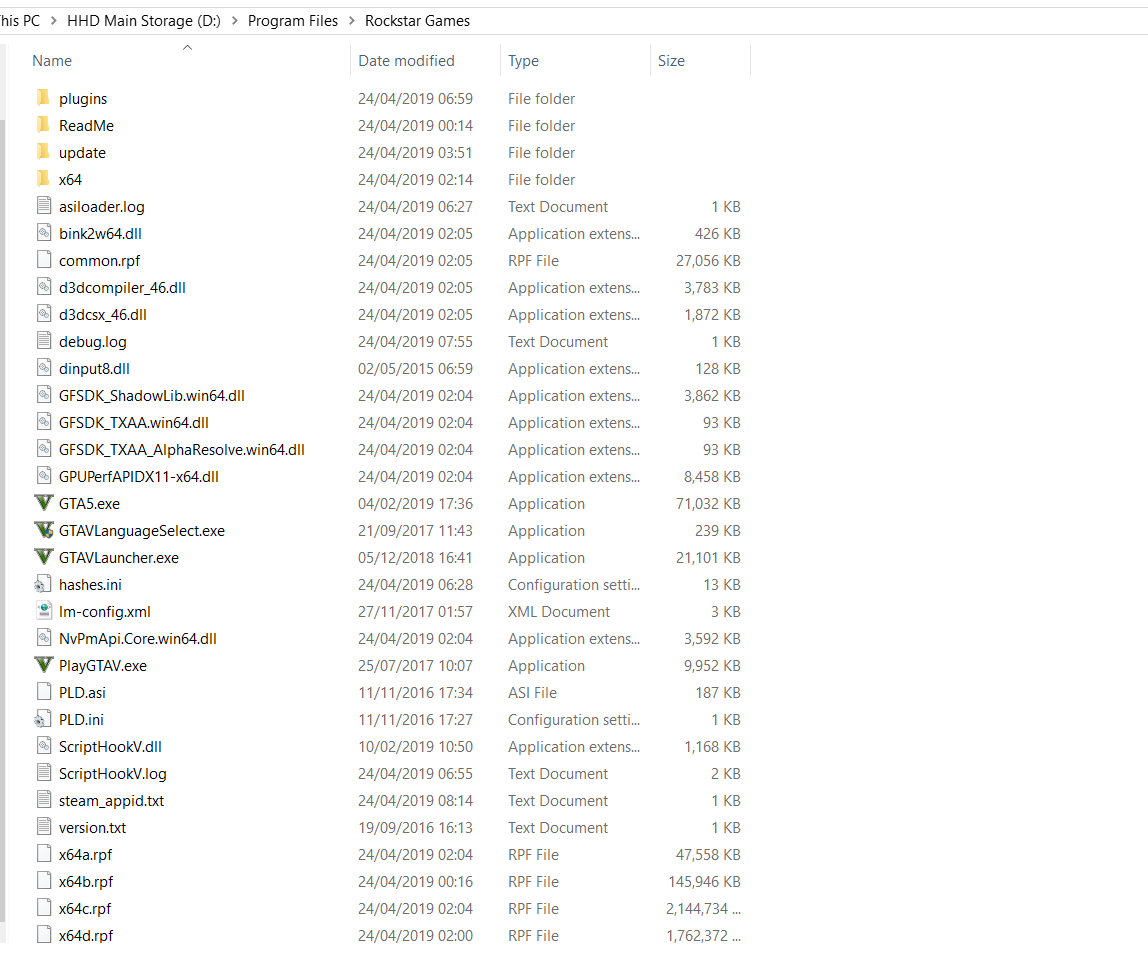Select d3dcsx_46.dll file name

102,315
